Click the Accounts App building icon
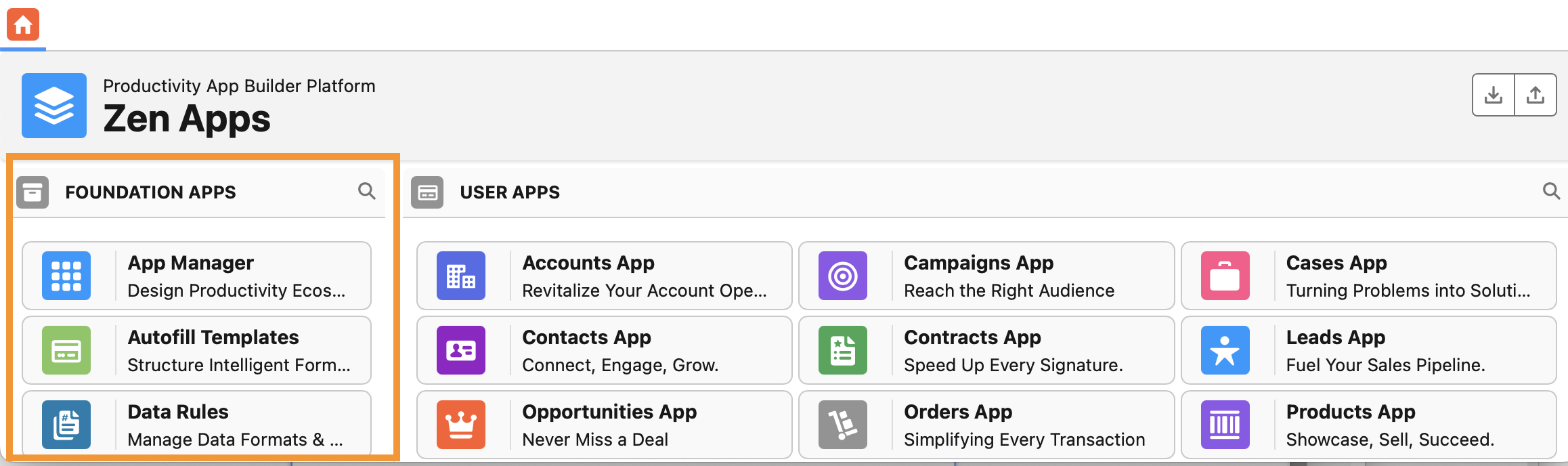1568x466 pixels. pyautogui.click(x=461, y=276)
